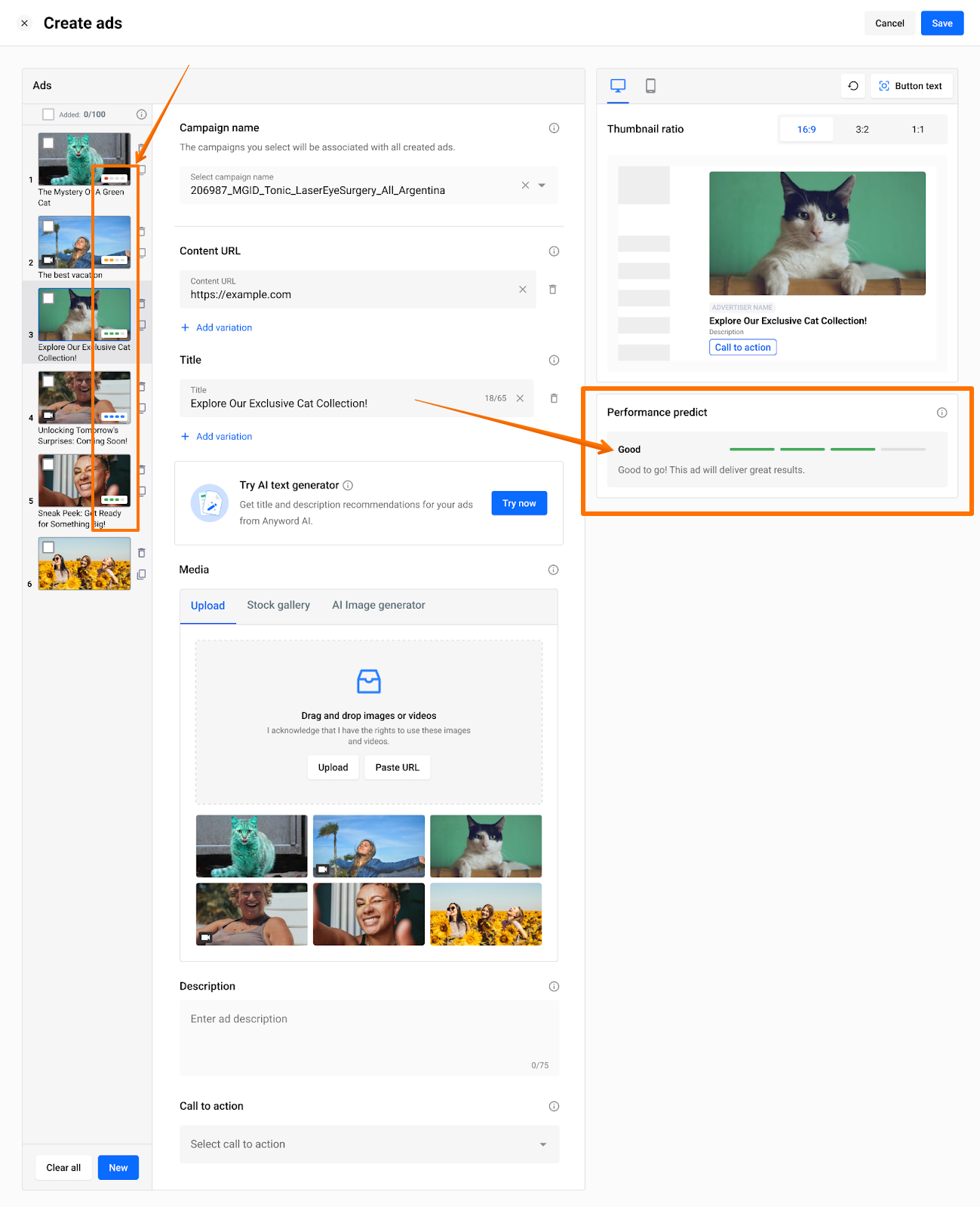Delete the Content URL field via trash icon
980x1207 pixels.
coord(552,290)
